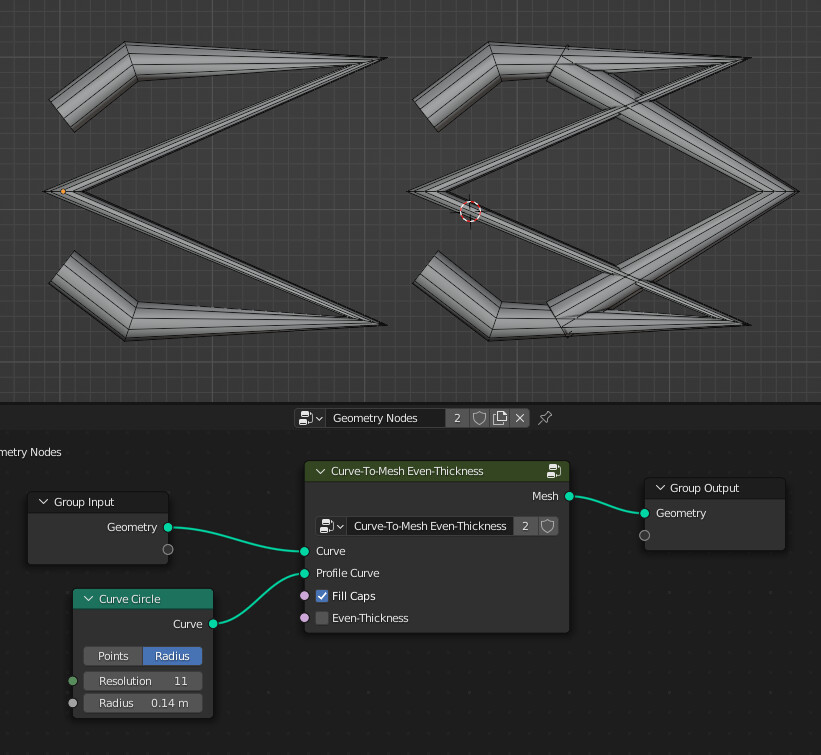Click the Radius mode button on Curve Circle
821x755 pixels.
coord(172,656)
